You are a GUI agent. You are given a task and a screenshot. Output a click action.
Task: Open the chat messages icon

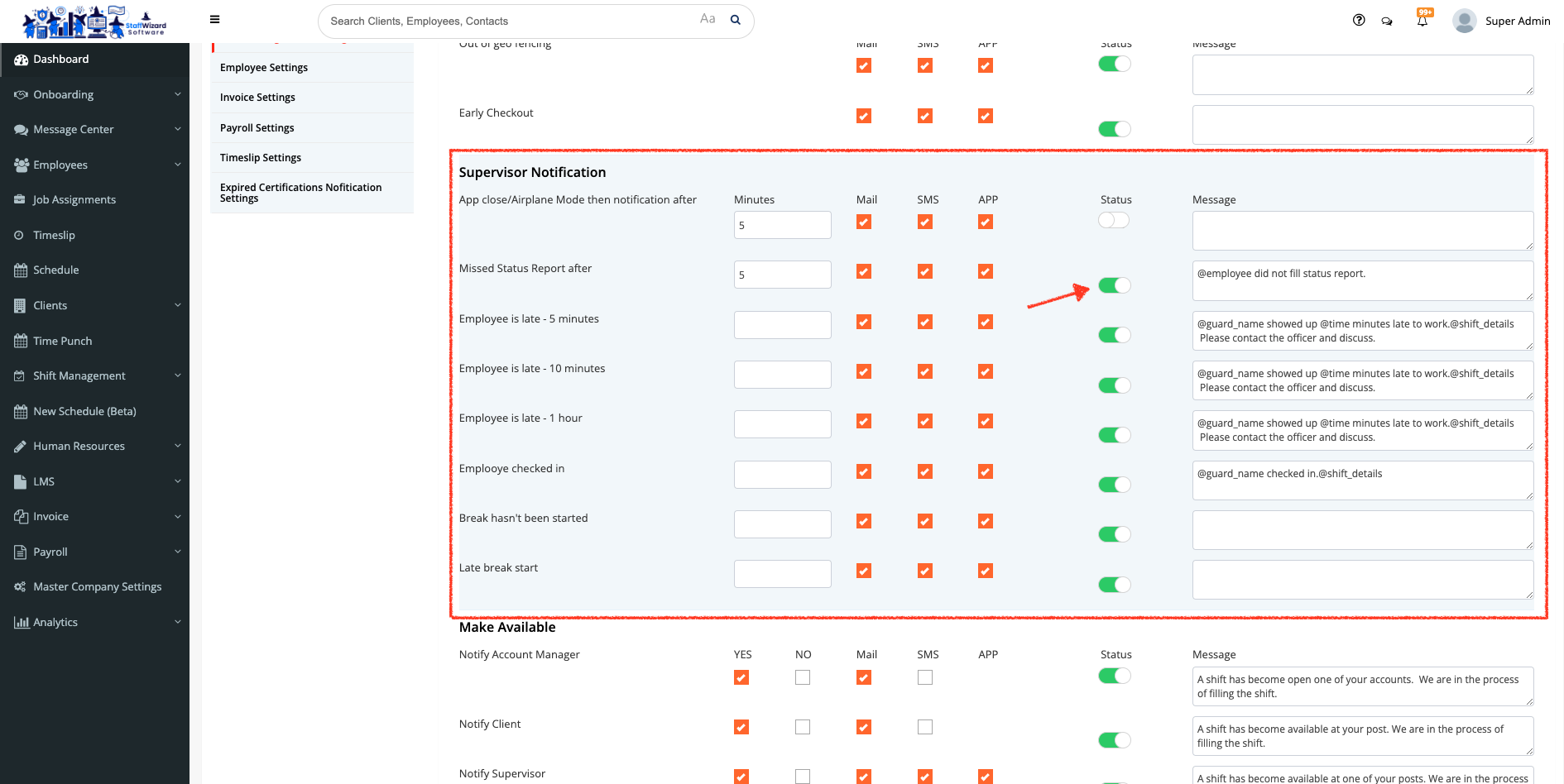[1387, 22]
